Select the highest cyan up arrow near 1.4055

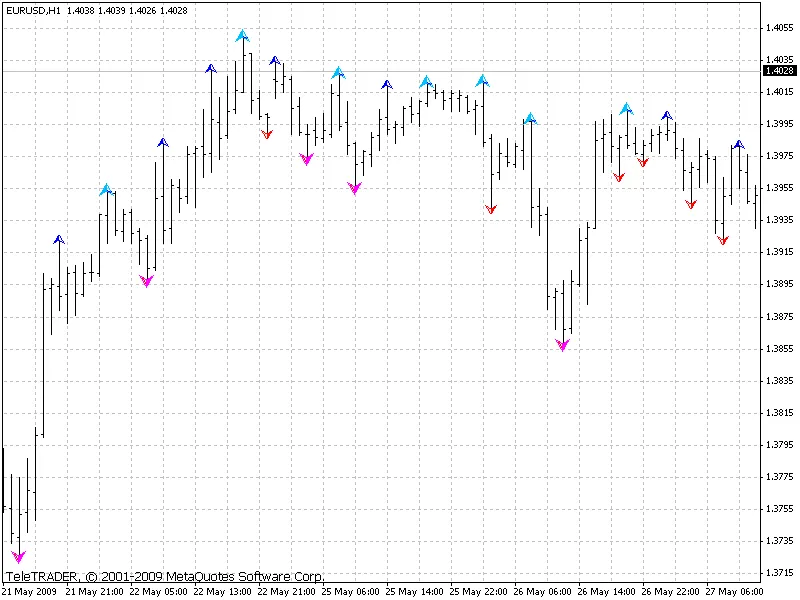pyautogui.click(x=242, y=36)
